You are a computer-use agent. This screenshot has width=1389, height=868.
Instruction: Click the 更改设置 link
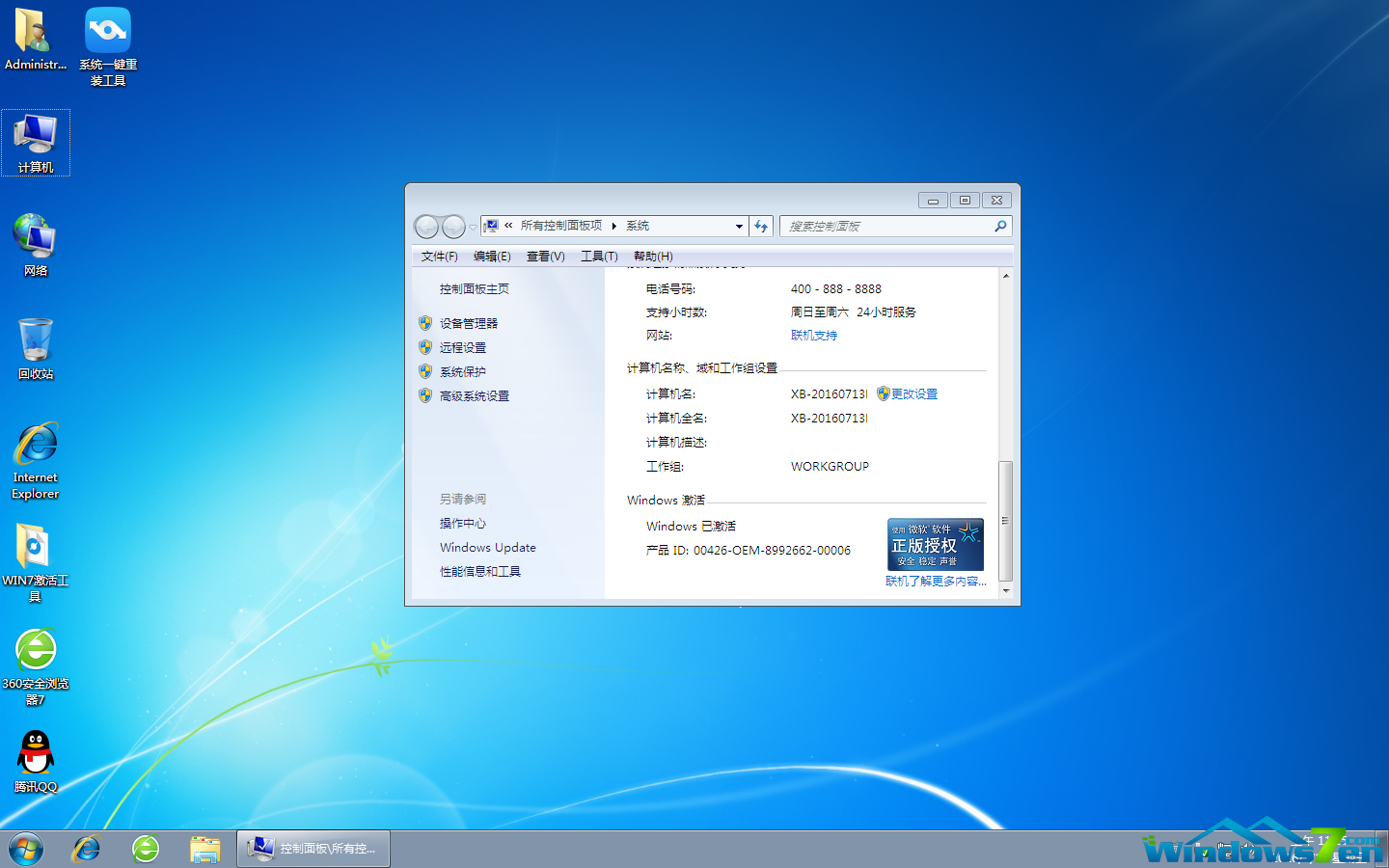tap(912, 393)
